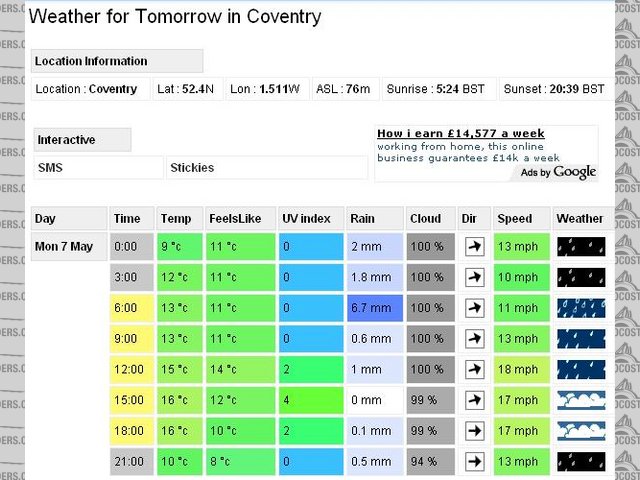
Task: Select the Mon 7 May day cell
Action: click(69, 246)
